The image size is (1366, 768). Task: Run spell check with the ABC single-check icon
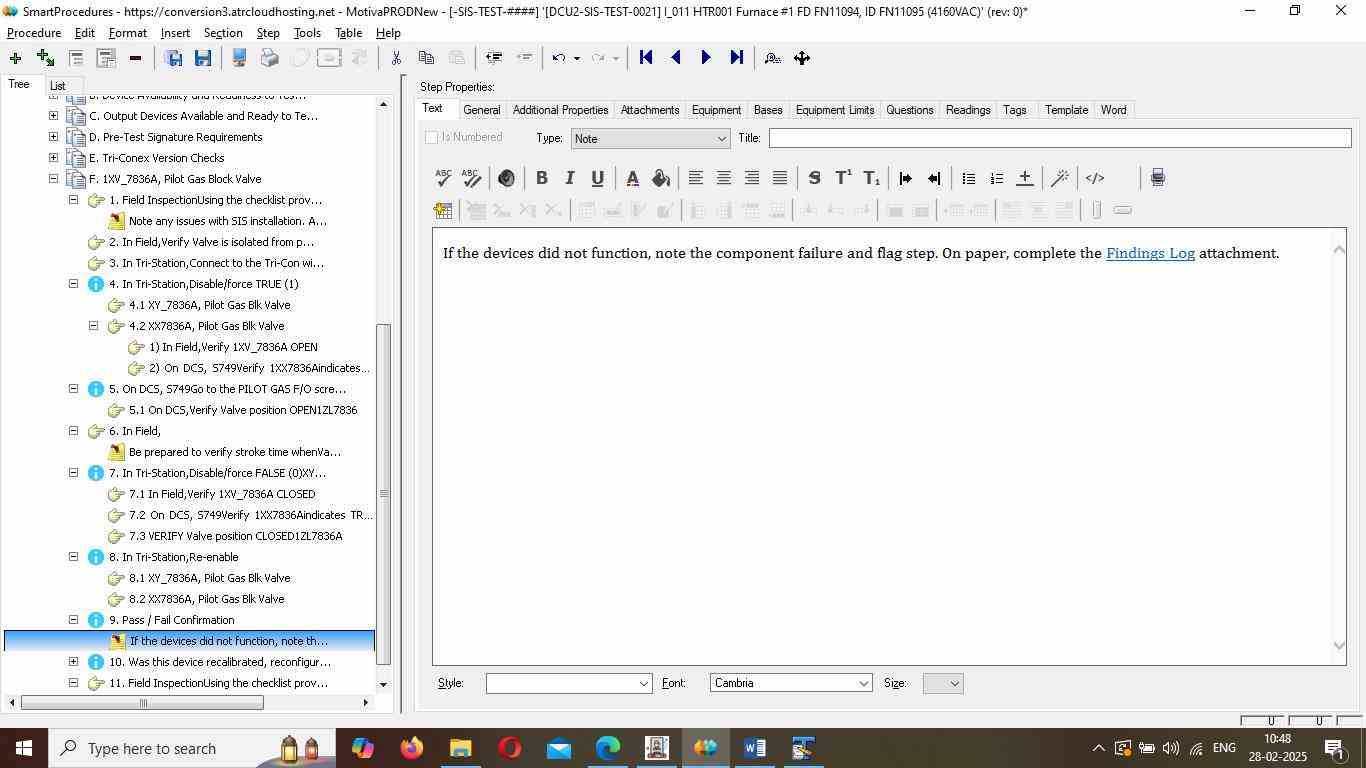[443, 178]
